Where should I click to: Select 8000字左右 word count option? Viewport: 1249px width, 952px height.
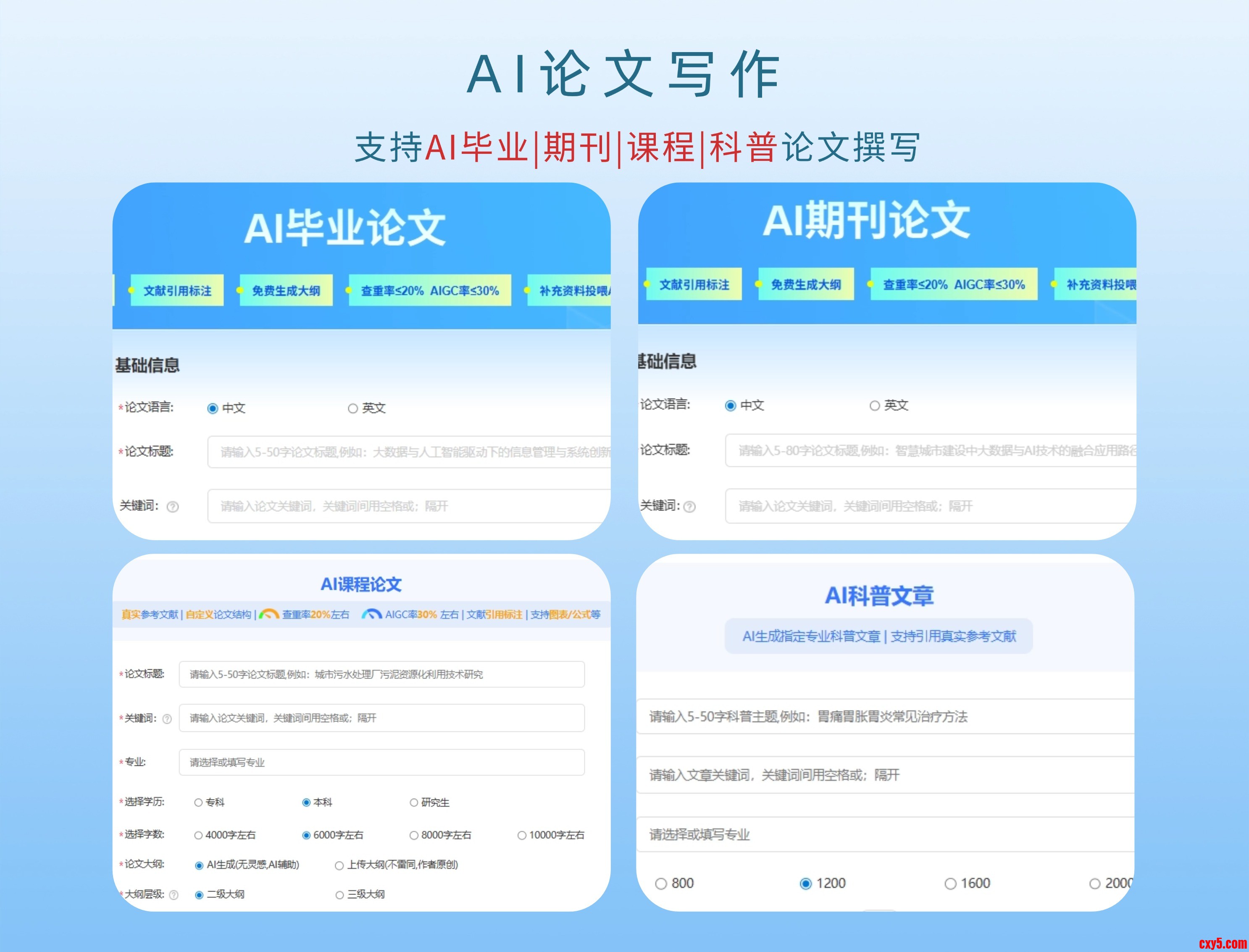click(x=414, y=835)
